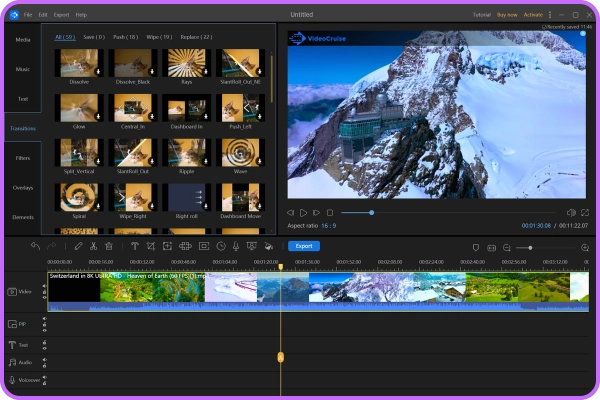The height and width of the screenshot is (400, 600).
Task: Stop playback with the square button
Action: point(329,213)
